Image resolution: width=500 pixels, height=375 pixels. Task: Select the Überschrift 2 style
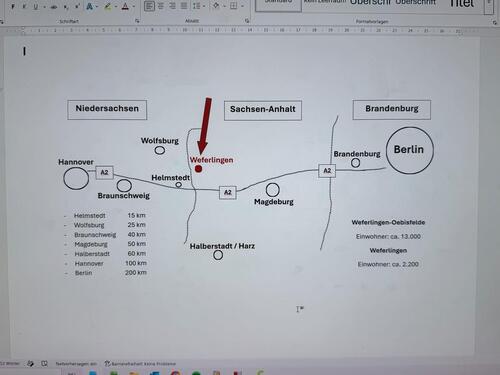pos(415,3)
